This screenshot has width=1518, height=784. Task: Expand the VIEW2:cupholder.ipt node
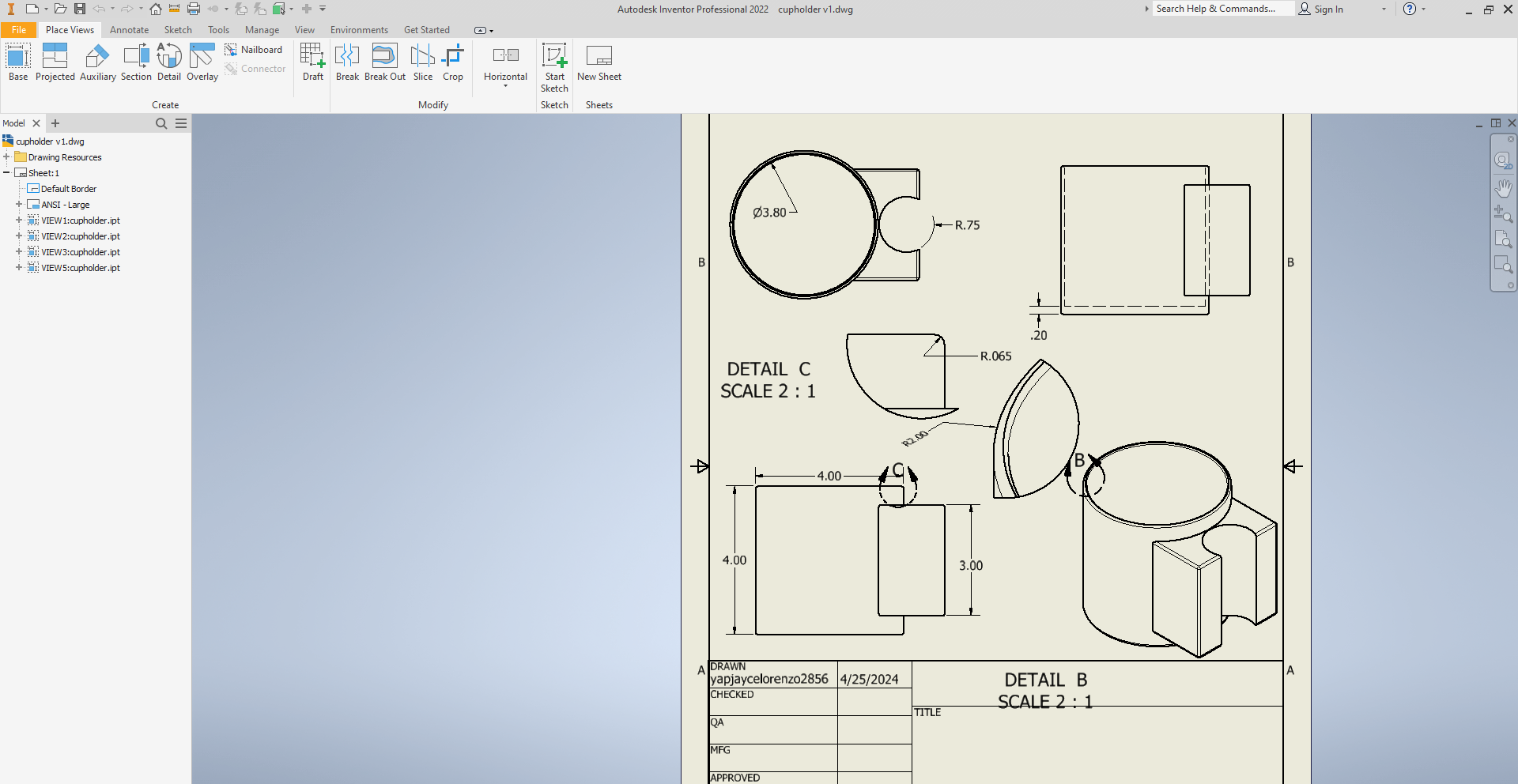point(19,236)
